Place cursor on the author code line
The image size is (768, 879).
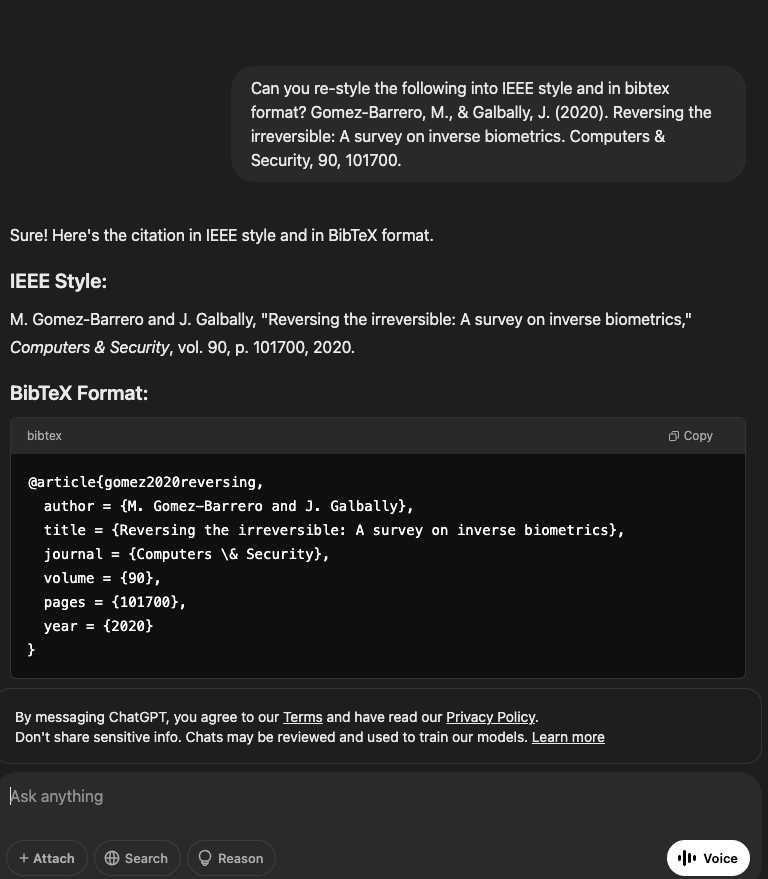tap(228, 506)
